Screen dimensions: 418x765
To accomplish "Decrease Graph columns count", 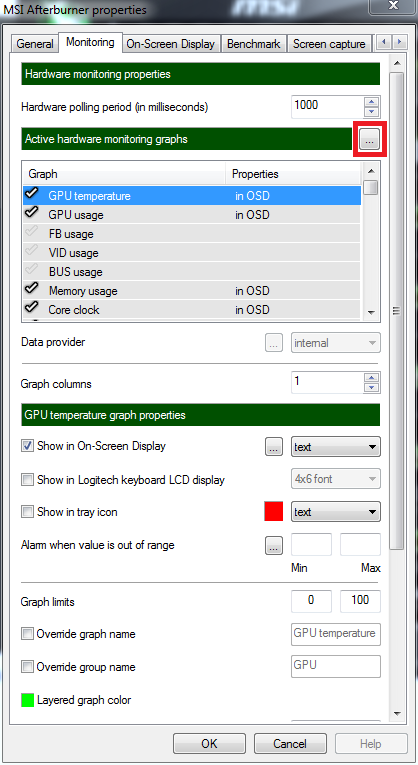I will (372, 388).
